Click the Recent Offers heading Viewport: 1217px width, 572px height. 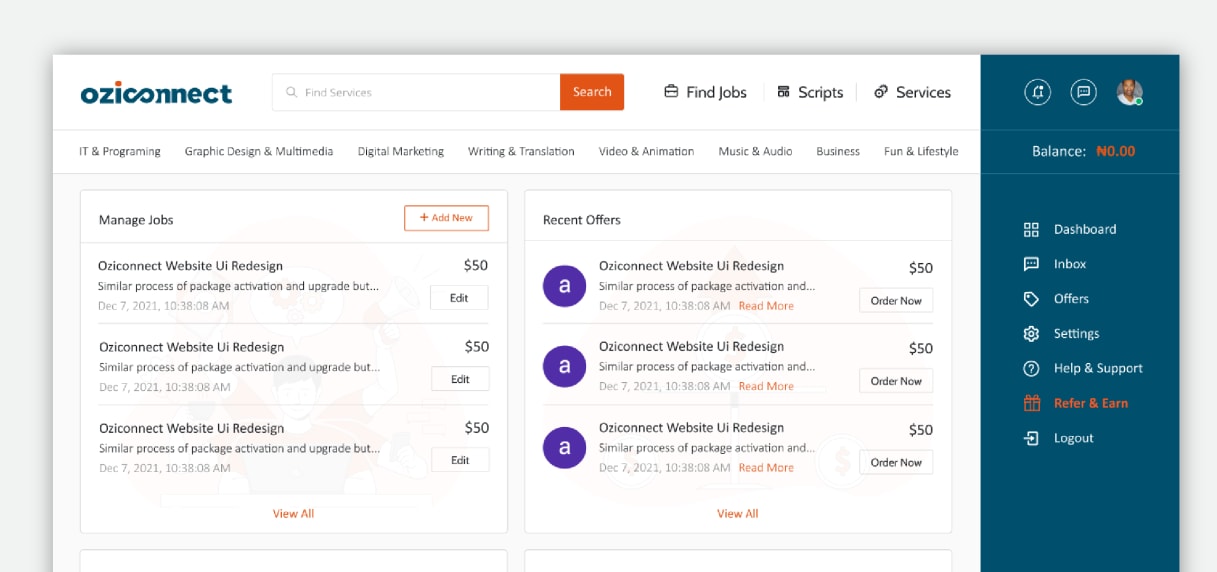click(x=582, y=220)
